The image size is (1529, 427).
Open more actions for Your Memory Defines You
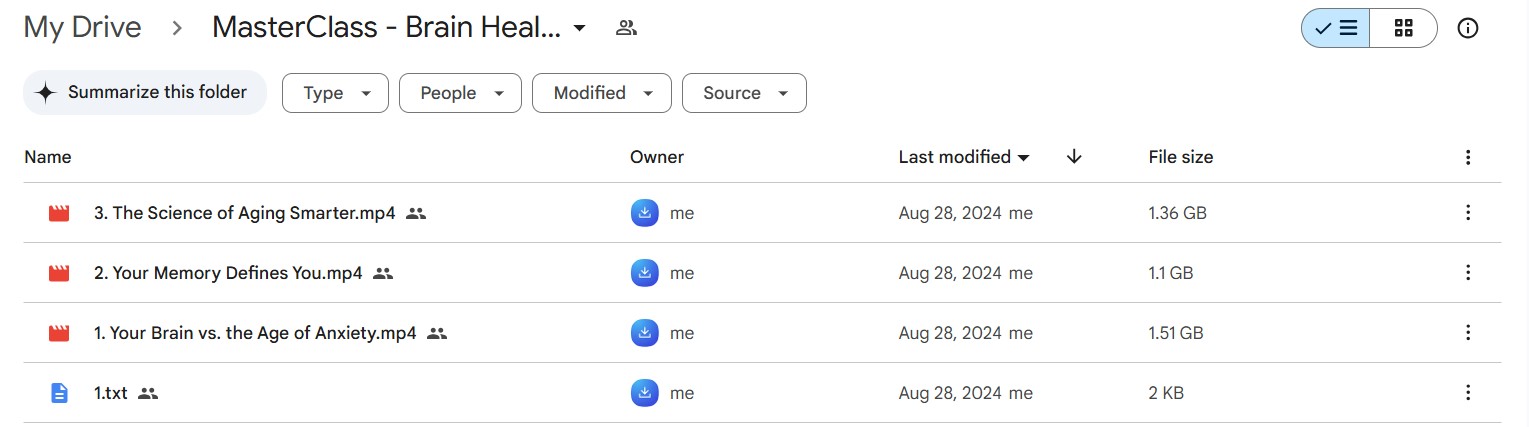pos(1468,273)
